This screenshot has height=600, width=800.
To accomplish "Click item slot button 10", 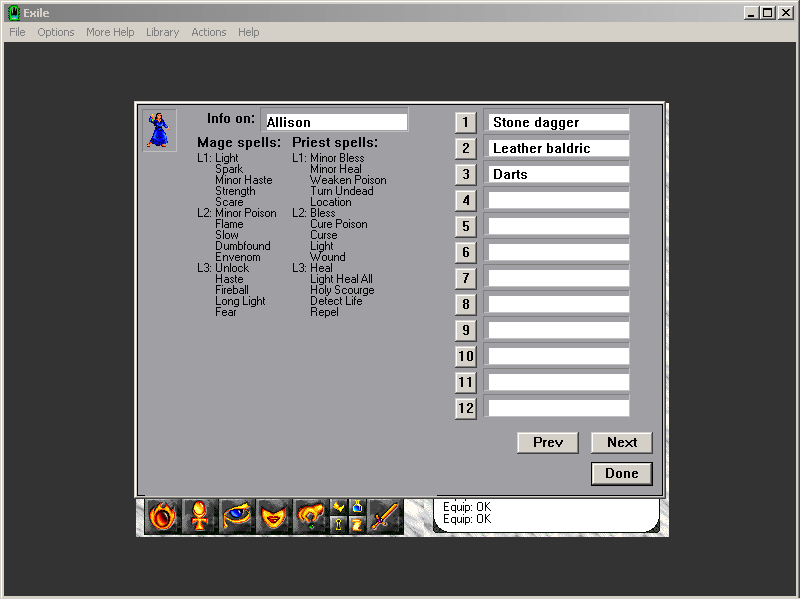I will (x=465, y=357).
